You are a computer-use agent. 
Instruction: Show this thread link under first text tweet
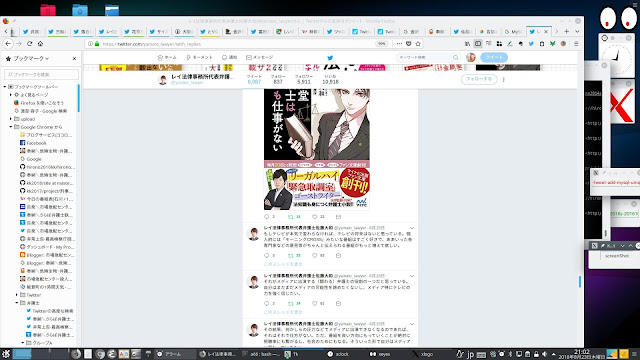(x=283, y=264)
